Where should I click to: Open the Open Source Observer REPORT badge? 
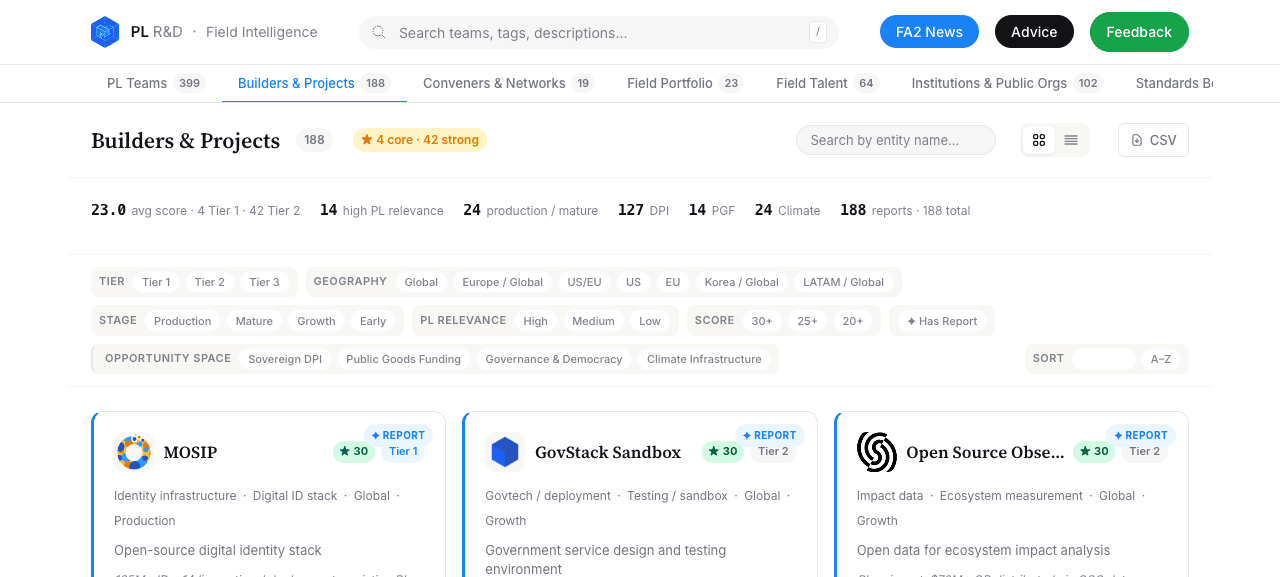click(1141, 435)
